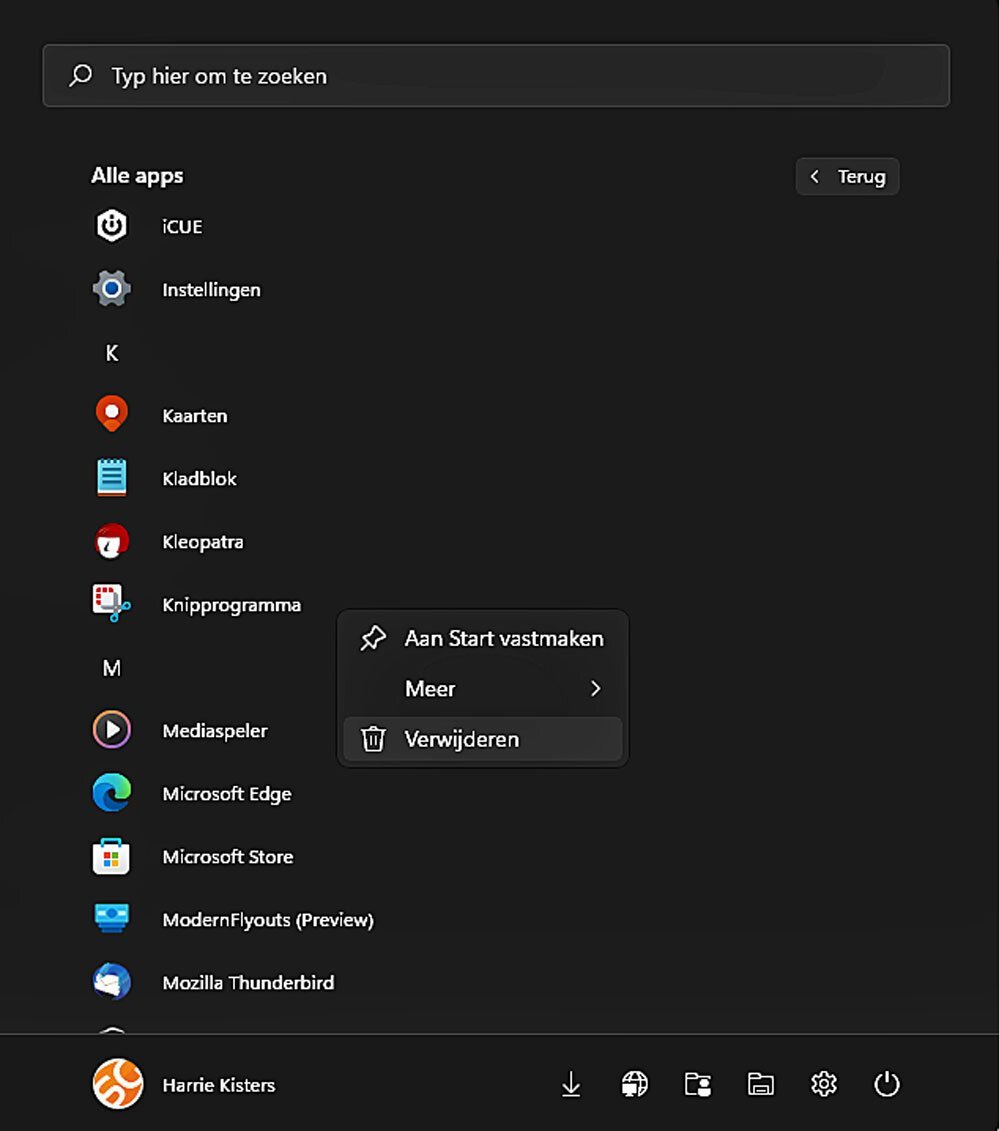Click the Microsoft Edge app label
This screenshot has width=999, height=1131.
pyautogui.click(x=227, y=793)
